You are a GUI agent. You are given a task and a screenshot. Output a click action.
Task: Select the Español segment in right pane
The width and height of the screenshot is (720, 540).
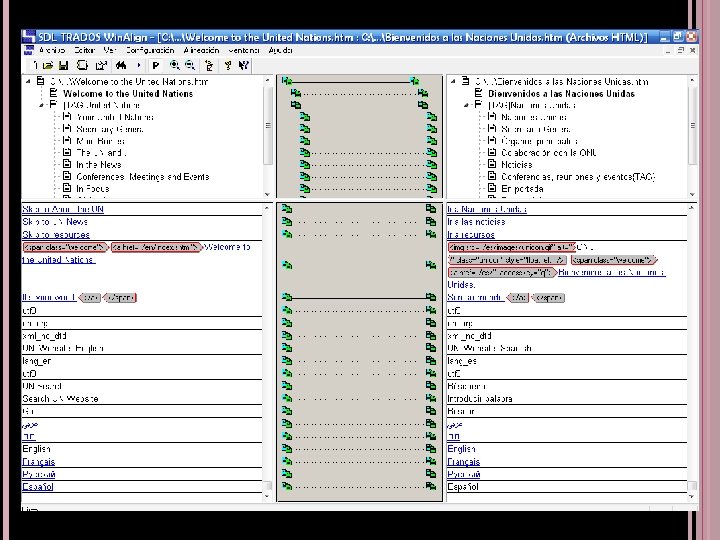coord(463,486)
